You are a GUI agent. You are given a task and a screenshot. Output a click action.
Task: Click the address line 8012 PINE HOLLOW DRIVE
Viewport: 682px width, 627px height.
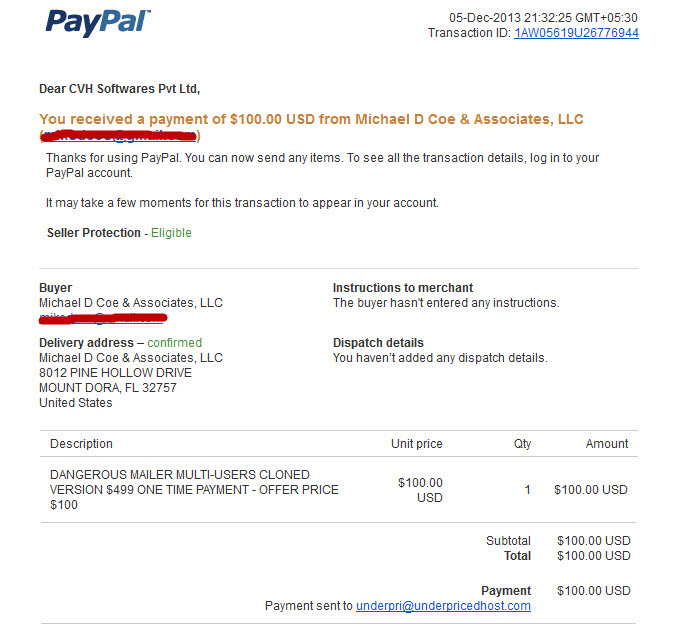[115, 373]
